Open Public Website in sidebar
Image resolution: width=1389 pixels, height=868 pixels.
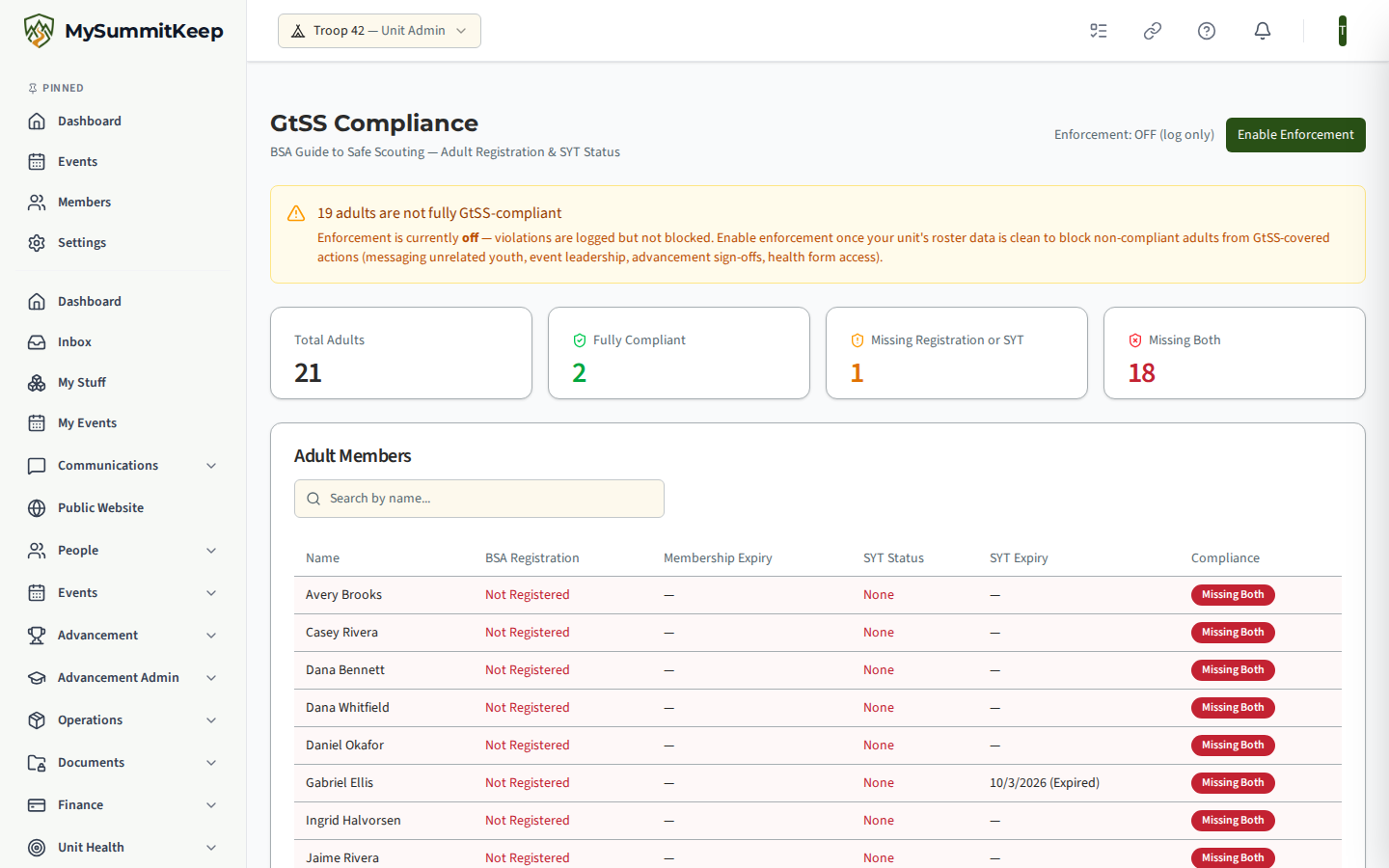(123, 508)
